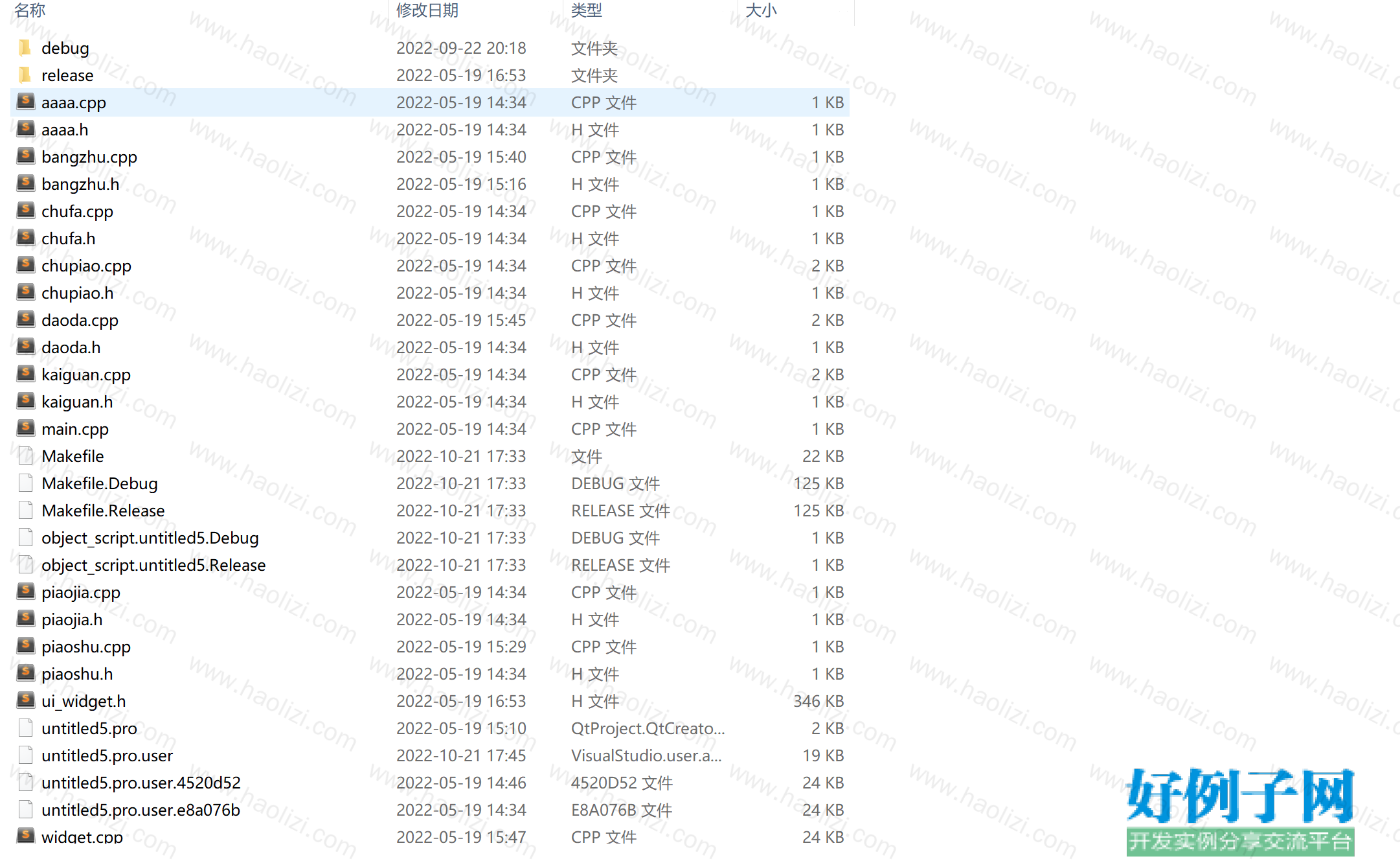Select the chufa.cpp file icon

25,211
